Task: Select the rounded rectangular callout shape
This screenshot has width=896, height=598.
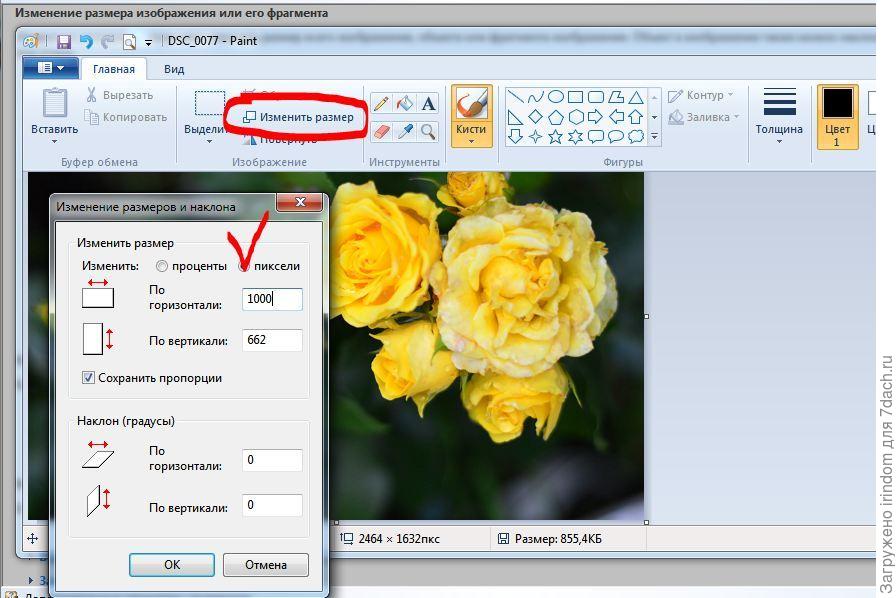Action: pyautogui.click(x=595, y=137)
